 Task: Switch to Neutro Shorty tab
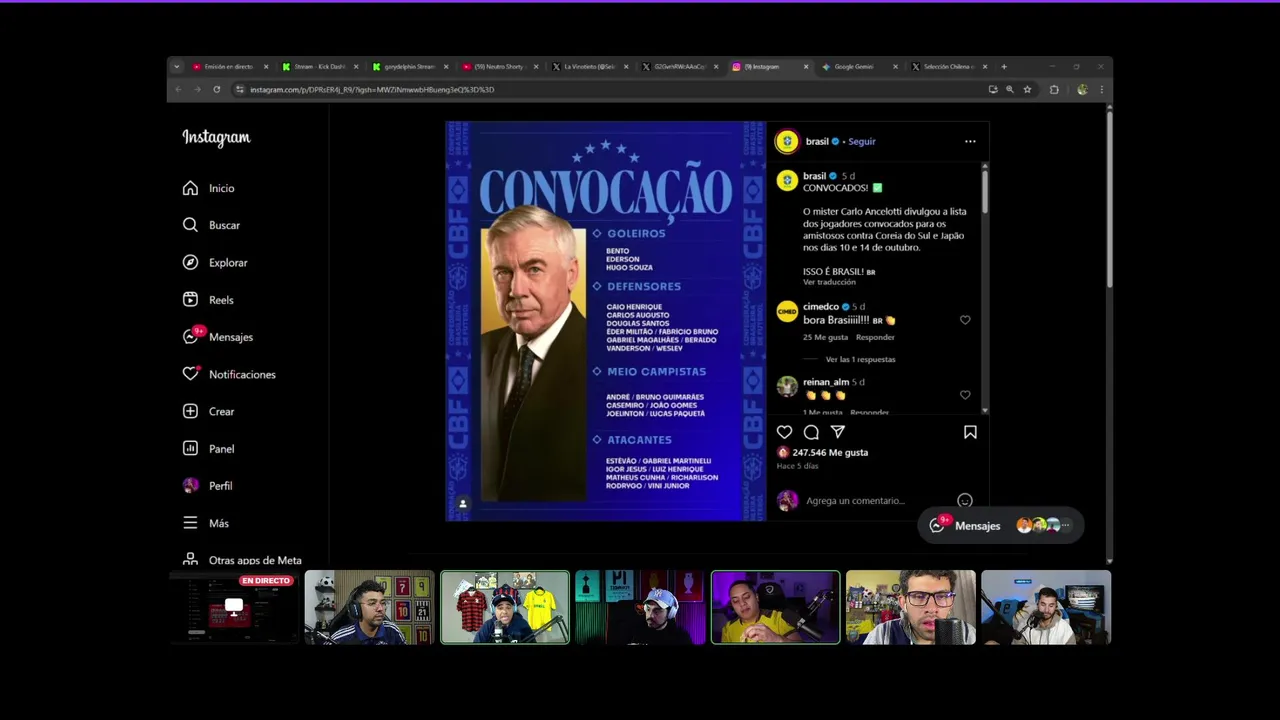499,67
